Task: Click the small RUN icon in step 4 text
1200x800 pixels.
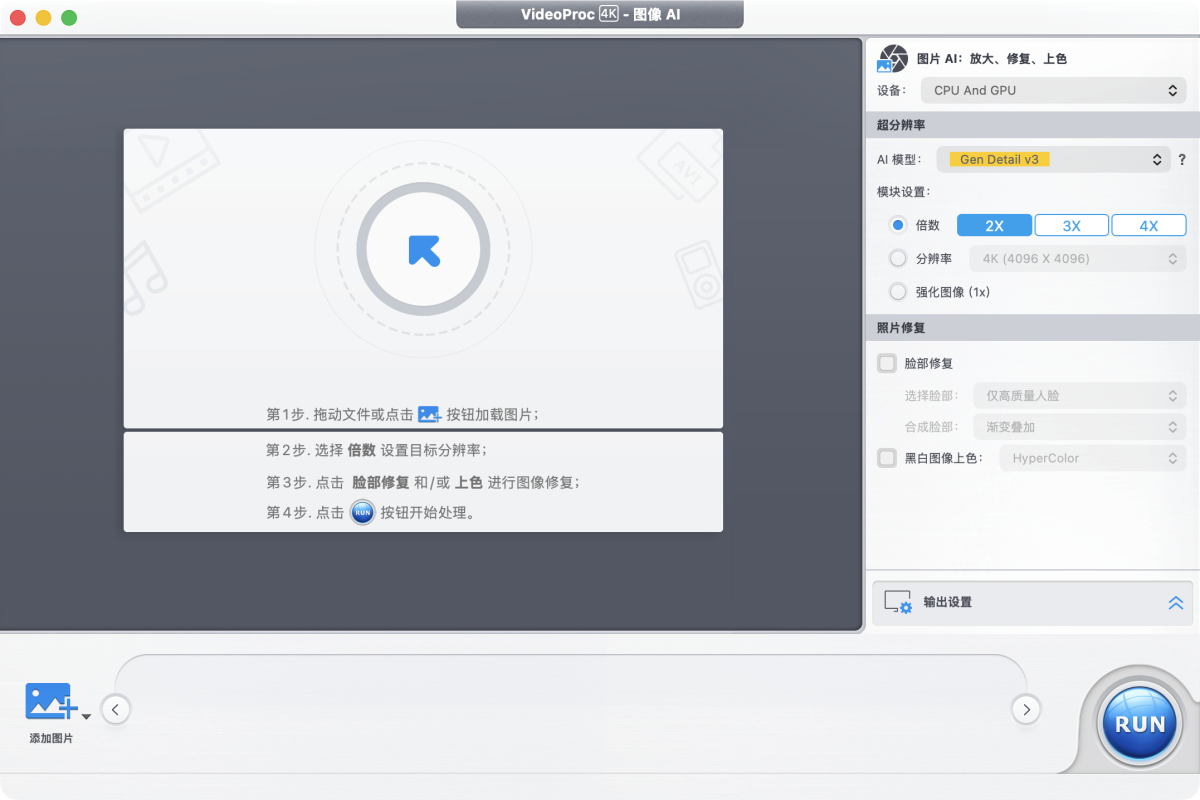Action: [361, 513]
